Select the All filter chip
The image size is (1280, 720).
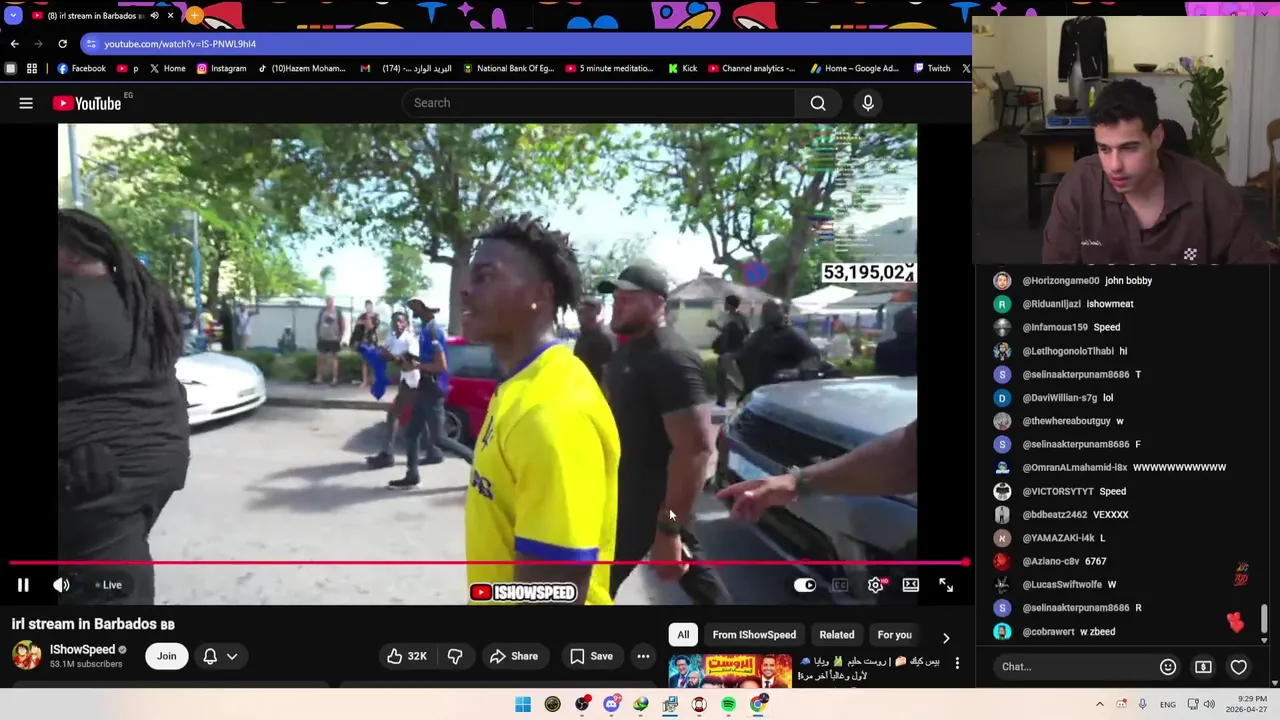pyautogui.click(x=683, y=635)
